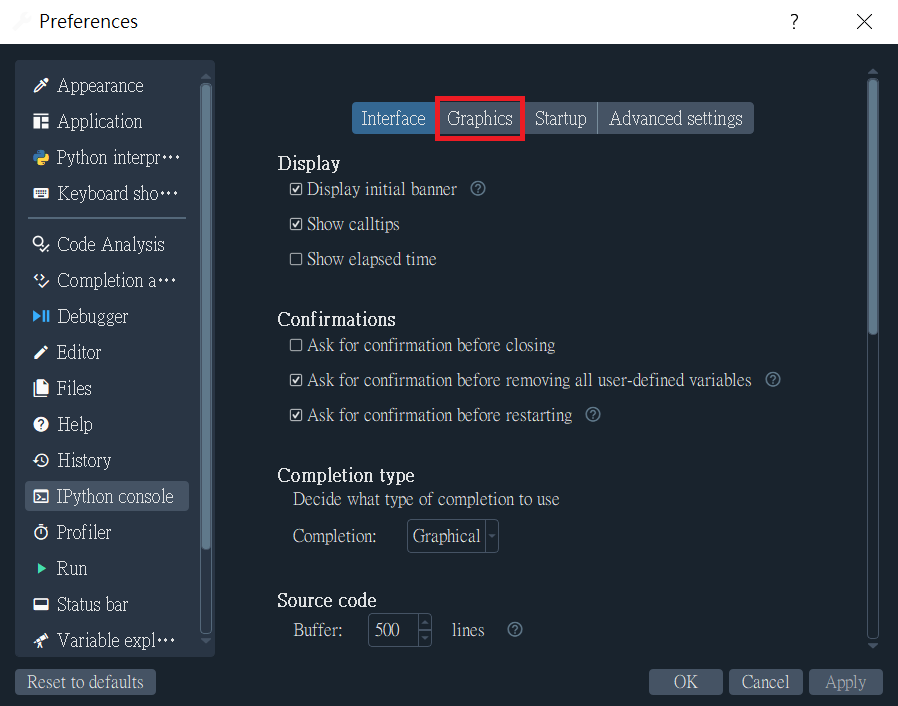The height and width of the screenshot is (706, 898).
Task: Click the Keyboard shortcuts keyboard icon
Action: [41, 194]
